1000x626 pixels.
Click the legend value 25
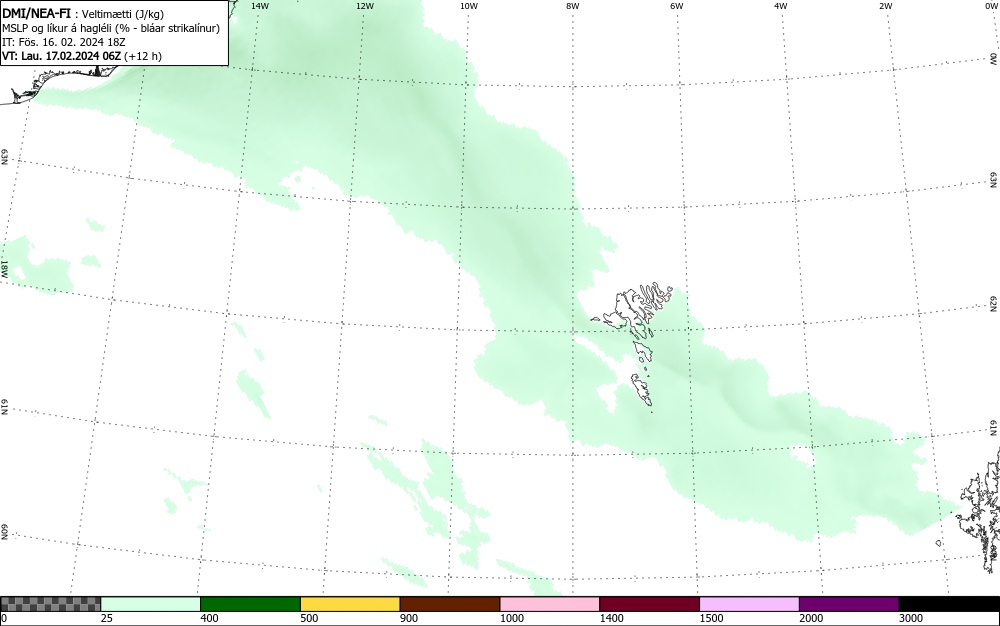pos(107,618)
